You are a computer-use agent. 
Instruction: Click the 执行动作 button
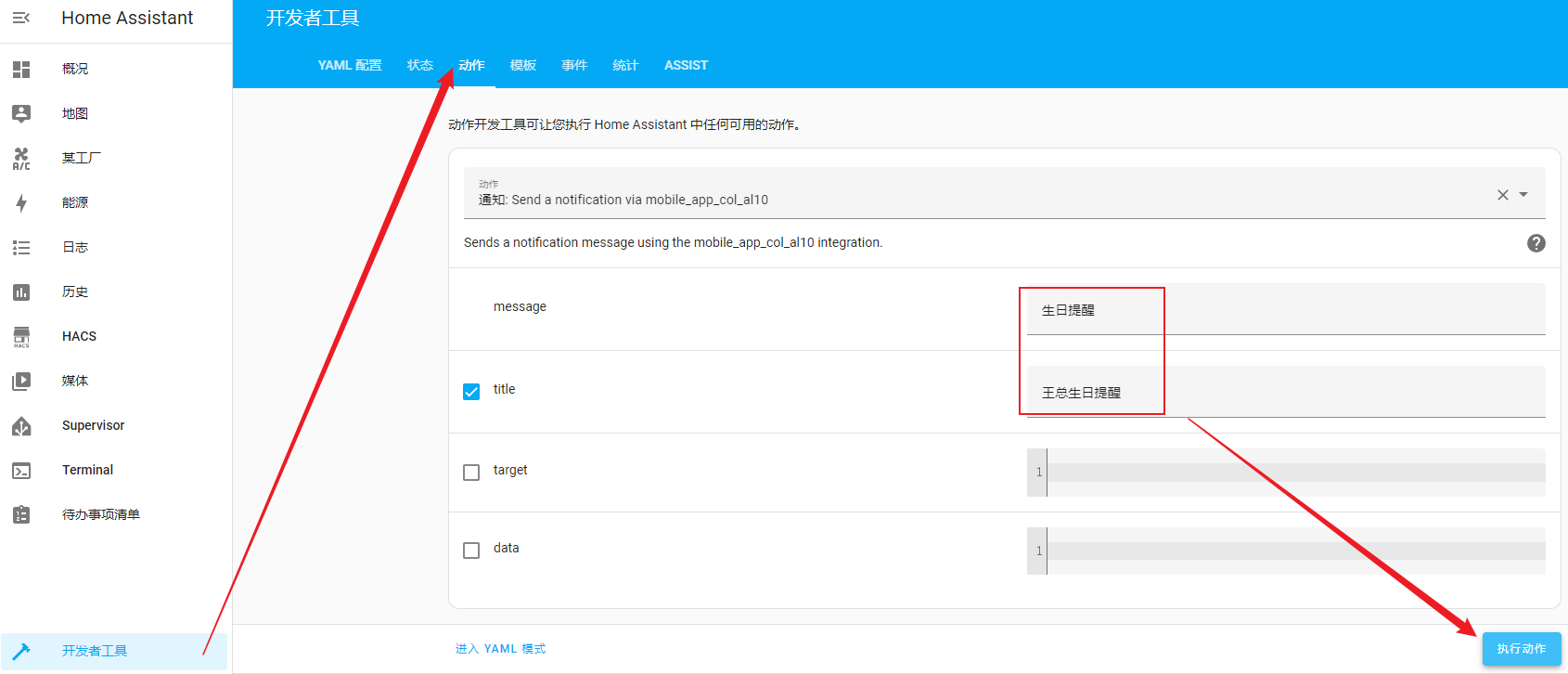tap(1522, 649)
